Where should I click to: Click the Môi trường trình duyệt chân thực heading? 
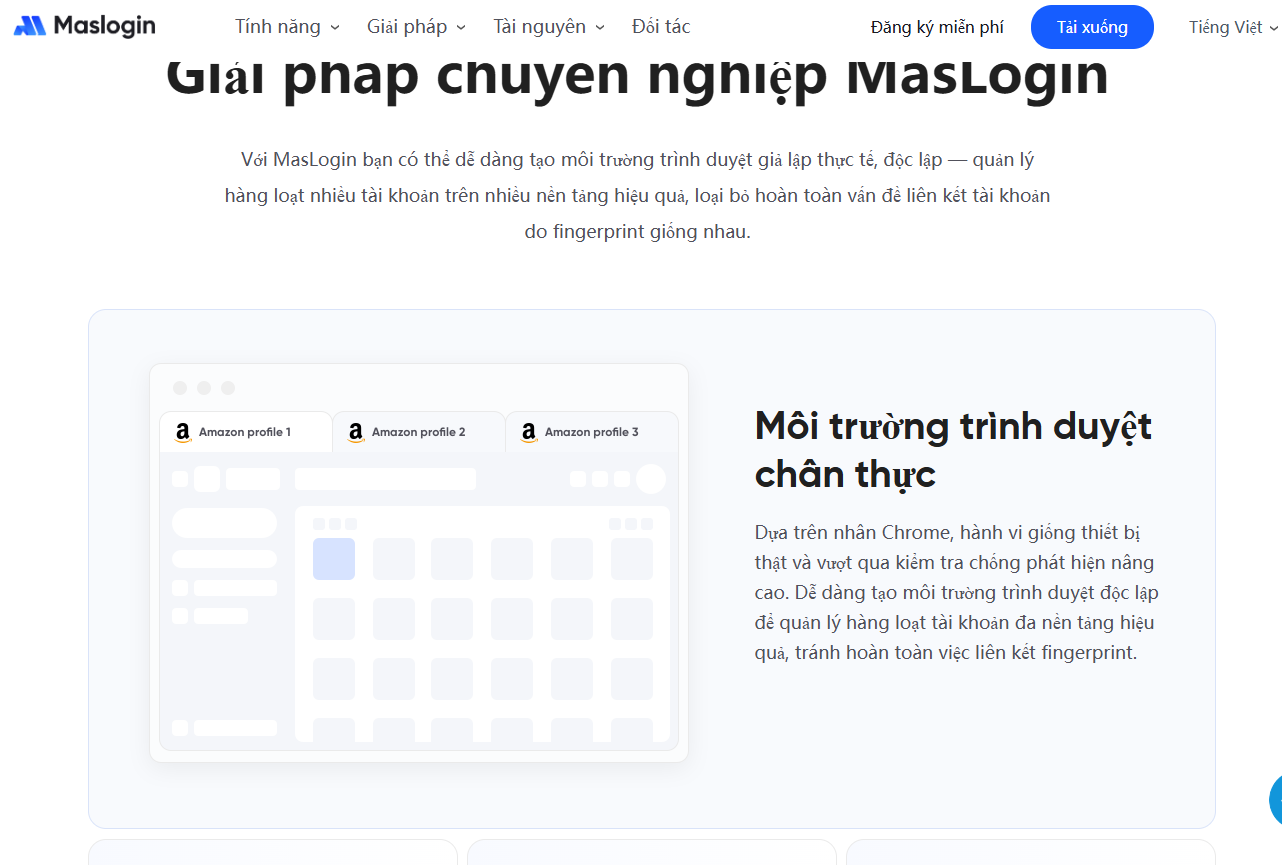click(x=953, y=449)
